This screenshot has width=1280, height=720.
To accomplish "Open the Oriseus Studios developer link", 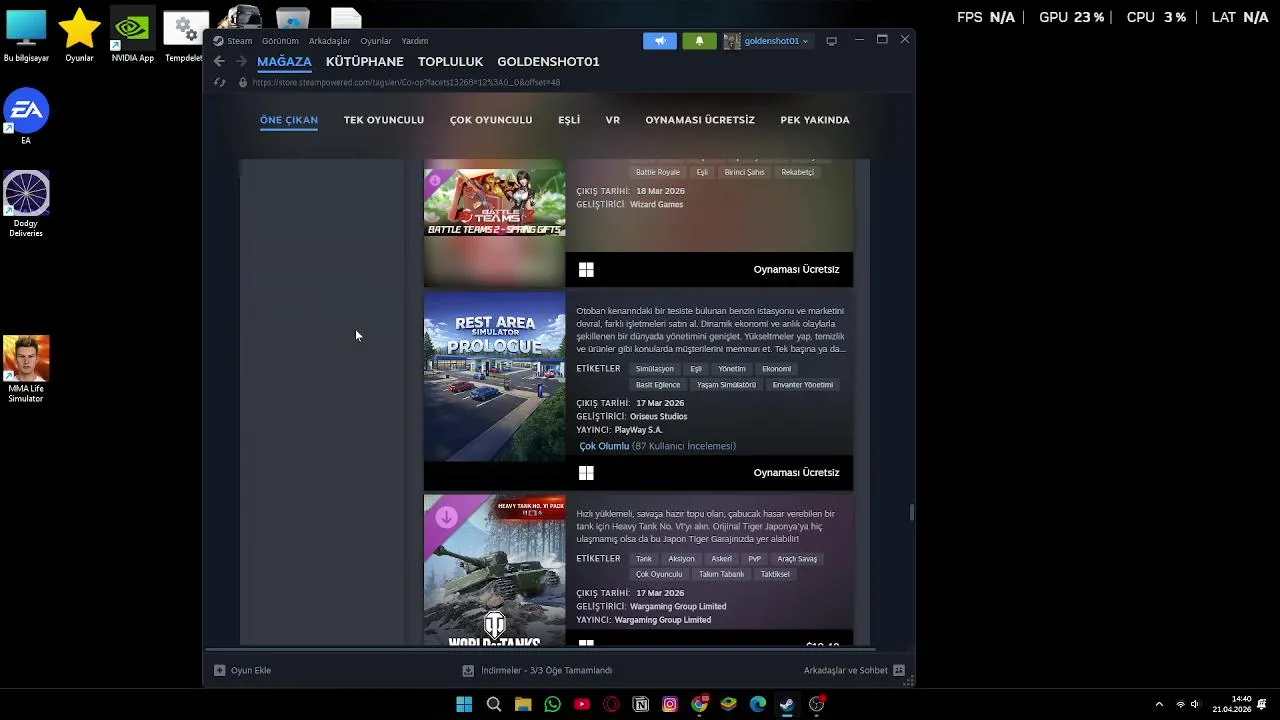I will coord(658,416).
